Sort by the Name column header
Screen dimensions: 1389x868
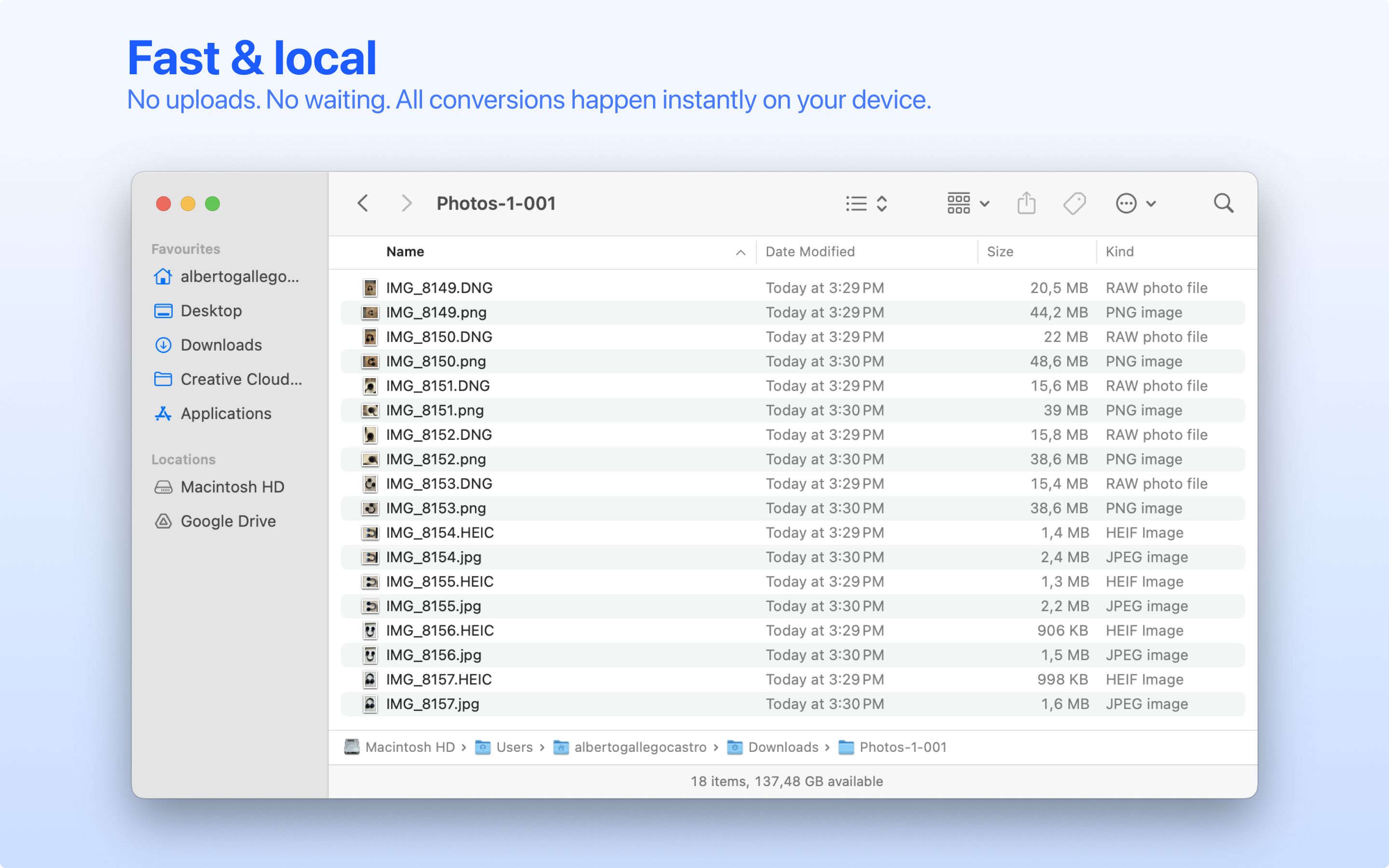(405, 251)
